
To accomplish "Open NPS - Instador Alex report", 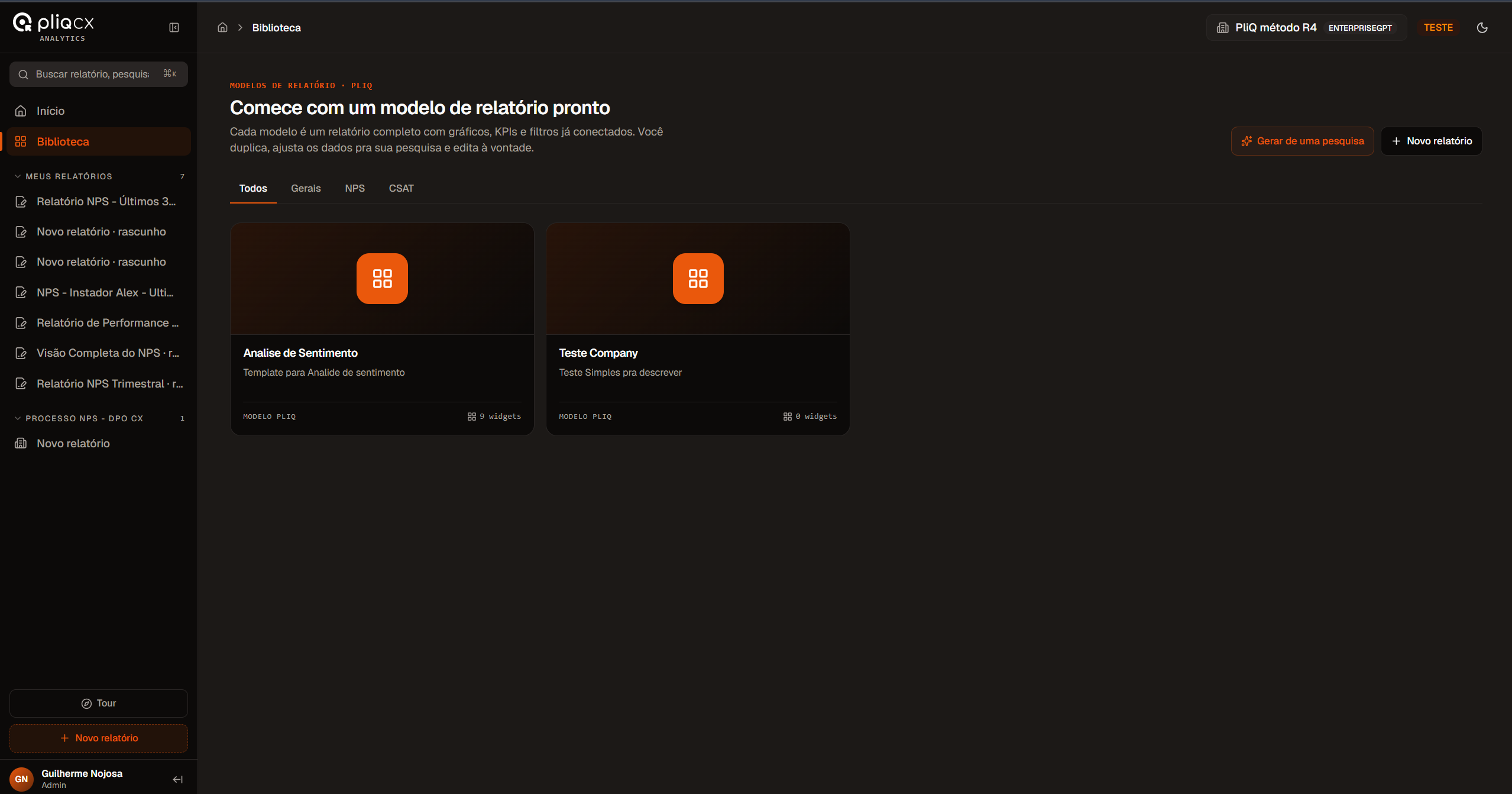I will point(99,292).
